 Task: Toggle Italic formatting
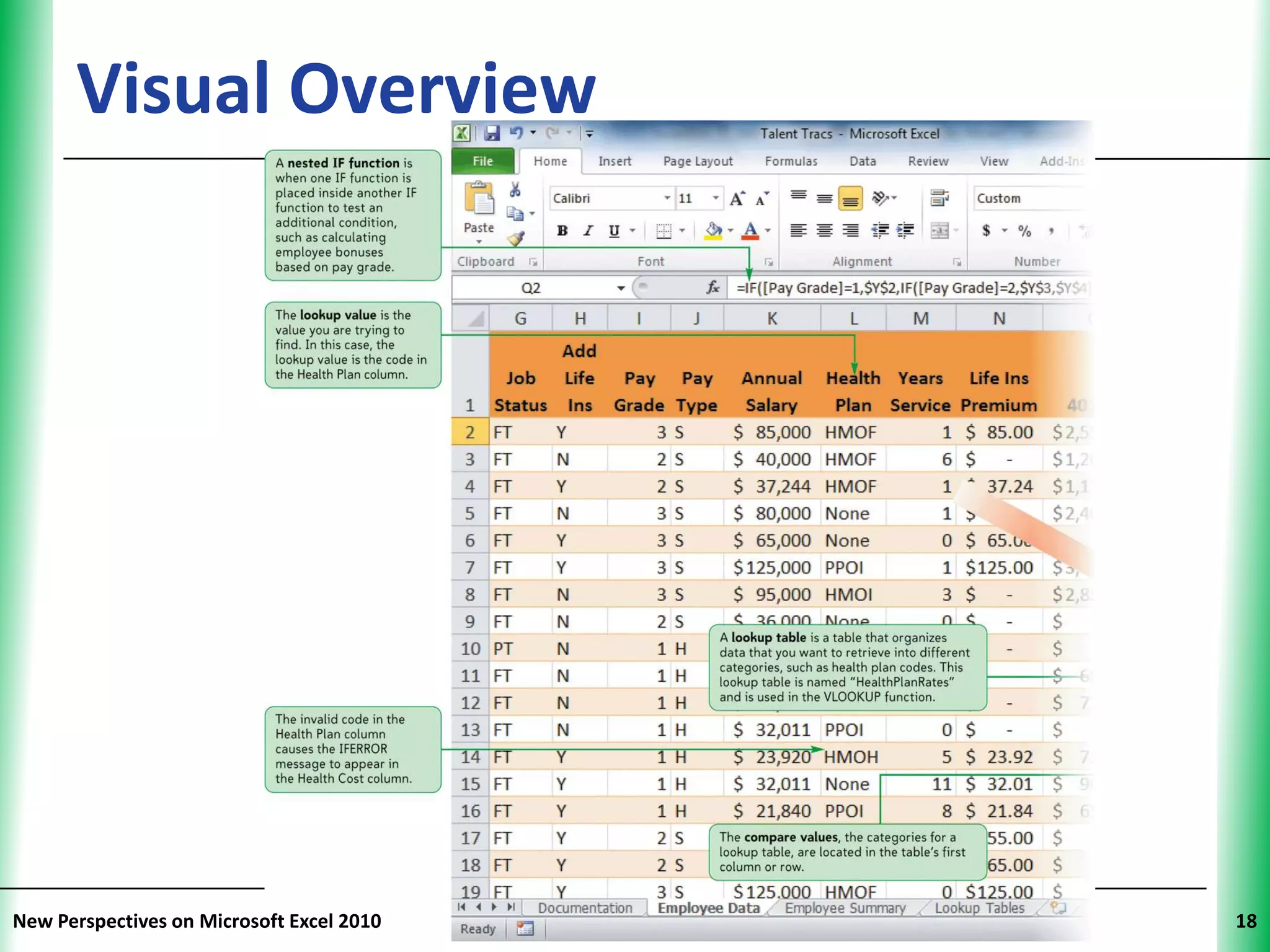point(588,231)
